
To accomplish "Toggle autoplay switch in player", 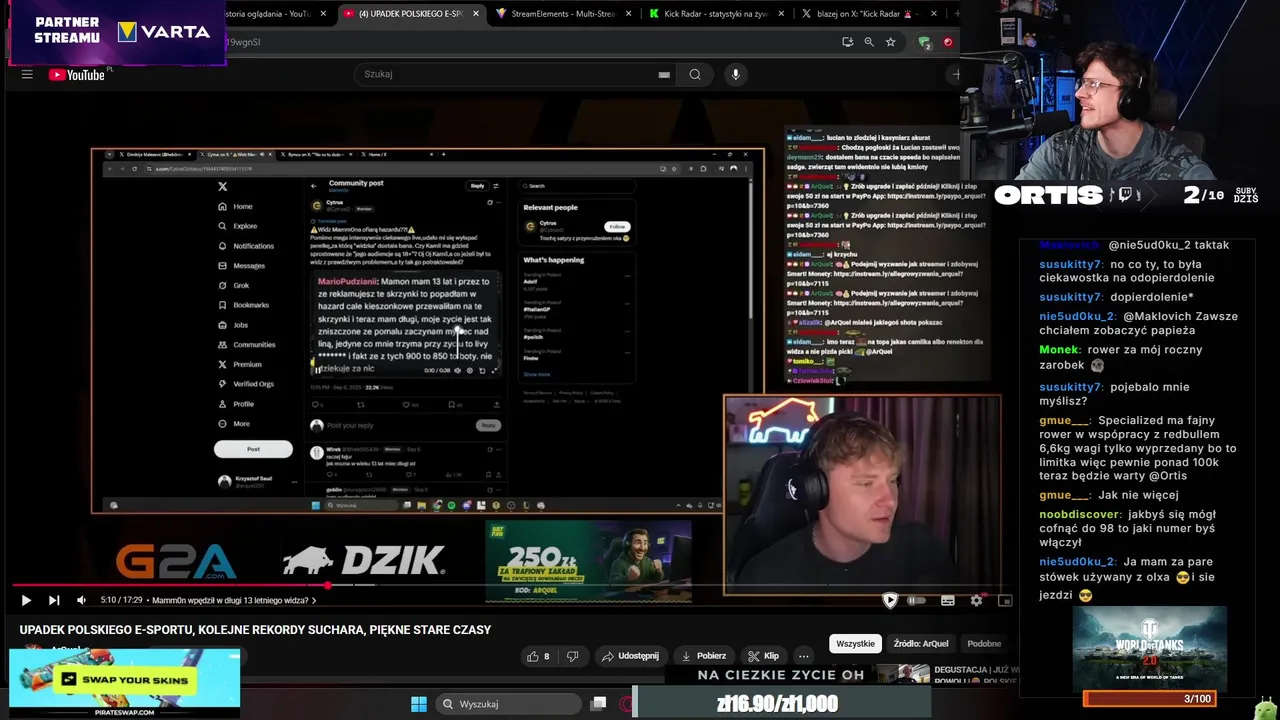I will 915,600.
